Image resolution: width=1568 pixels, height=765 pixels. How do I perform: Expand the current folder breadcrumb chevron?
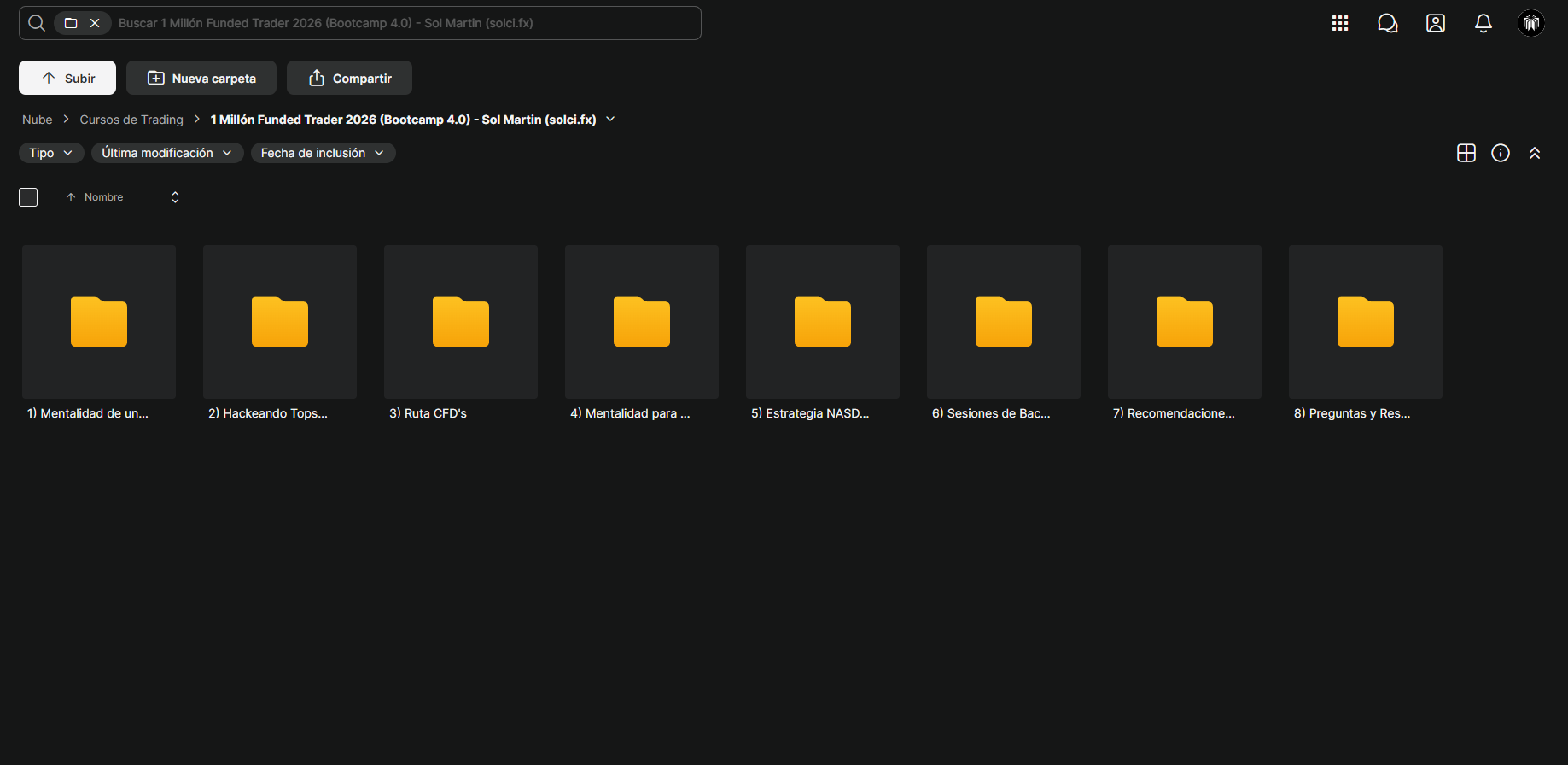tap(610, 119)
